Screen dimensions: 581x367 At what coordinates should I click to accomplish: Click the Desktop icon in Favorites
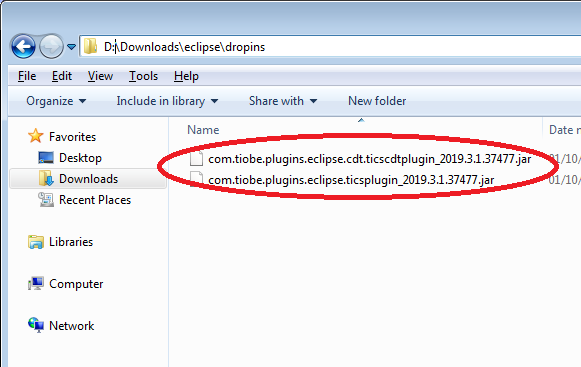(46, 158)
